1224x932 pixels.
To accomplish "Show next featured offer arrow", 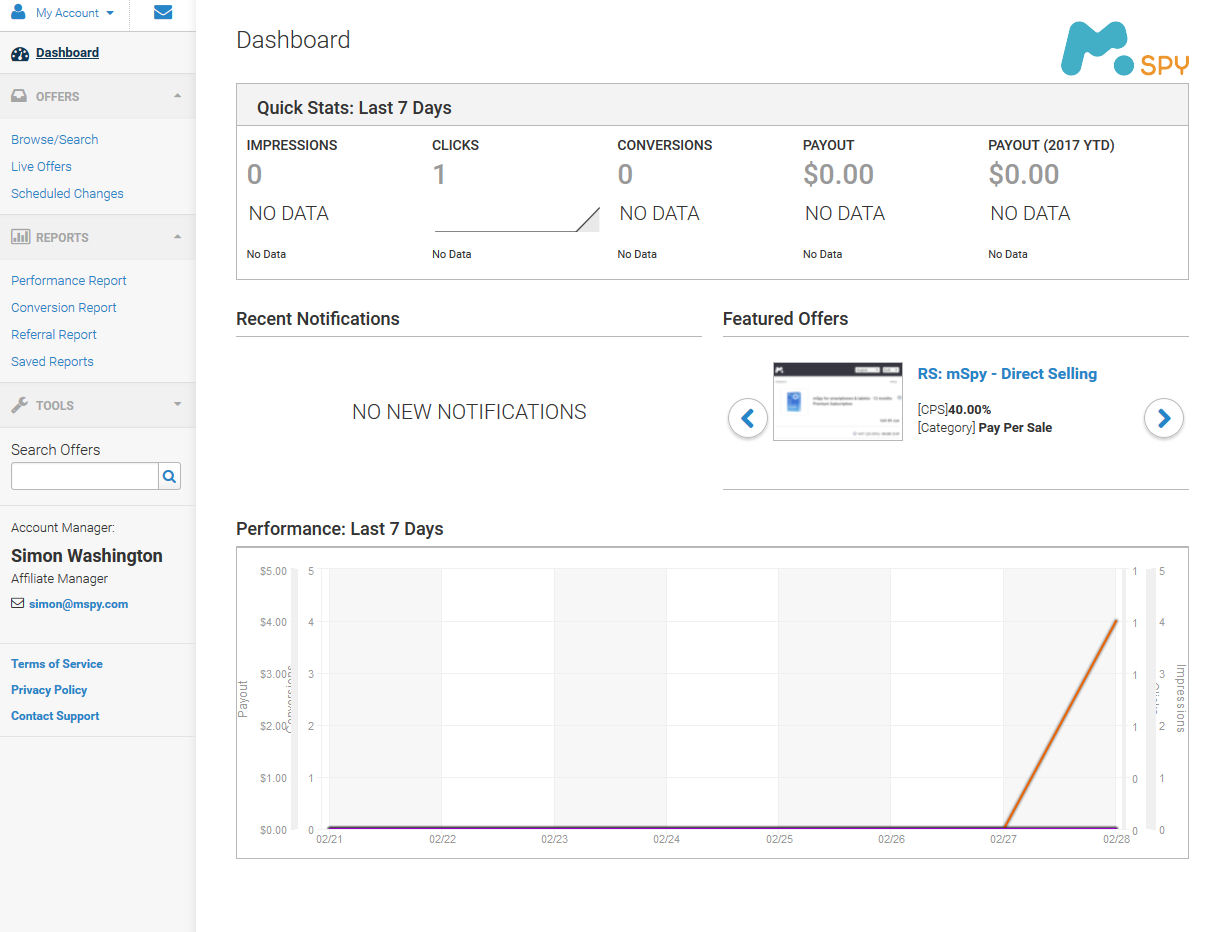I will point(1163,418).
